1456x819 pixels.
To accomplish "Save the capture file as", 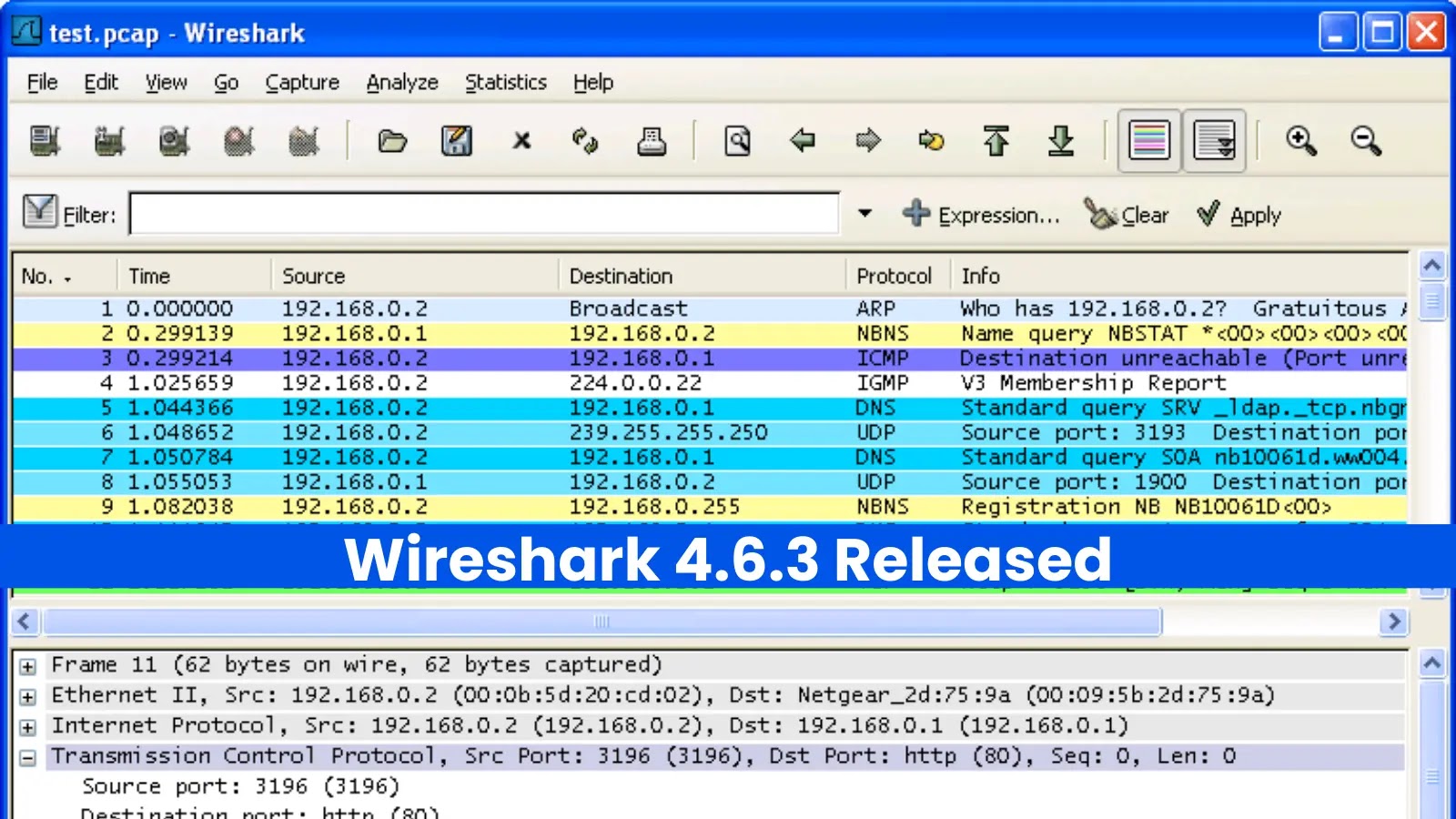I will click(459, 141).
